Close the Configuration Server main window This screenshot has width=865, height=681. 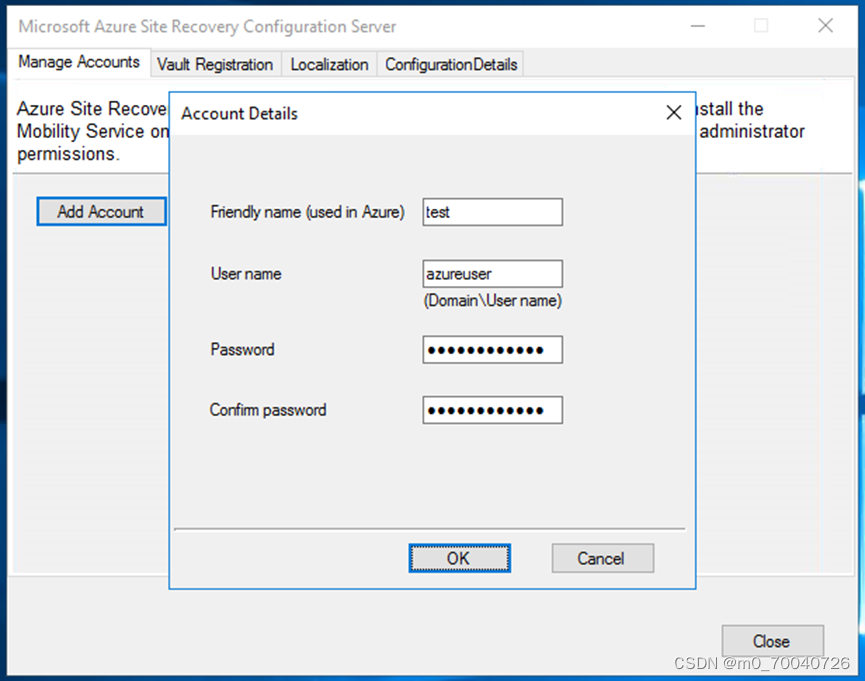[825, 25]
